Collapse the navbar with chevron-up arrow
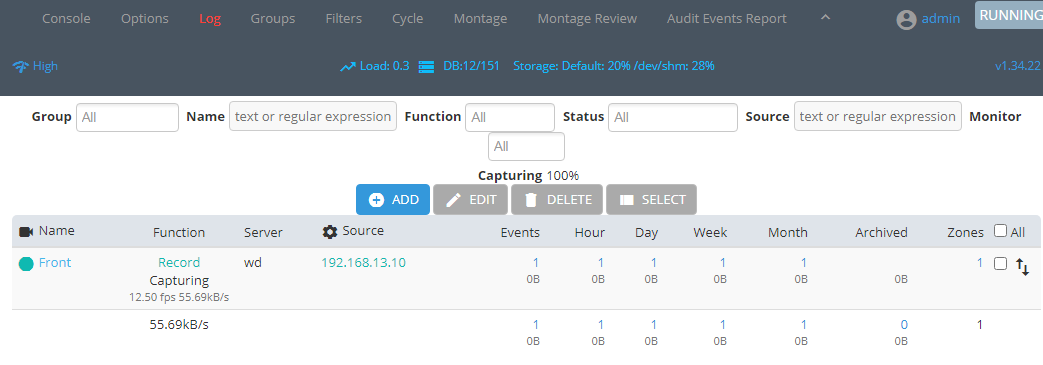The width and height of the screenshot is (1043, 365). (825, 17)
